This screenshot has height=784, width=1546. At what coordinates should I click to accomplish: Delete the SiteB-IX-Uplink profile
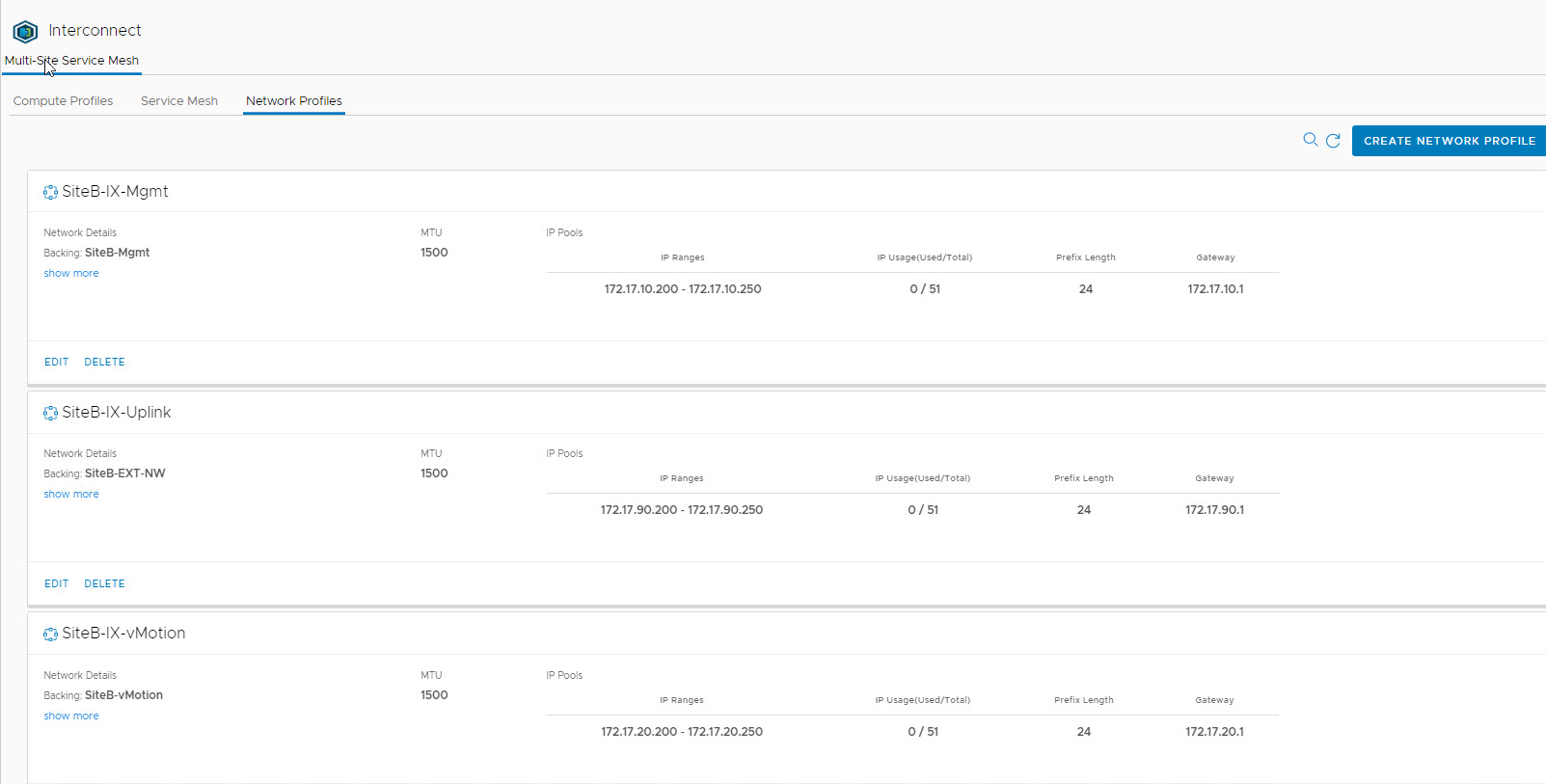coord(104,584)
